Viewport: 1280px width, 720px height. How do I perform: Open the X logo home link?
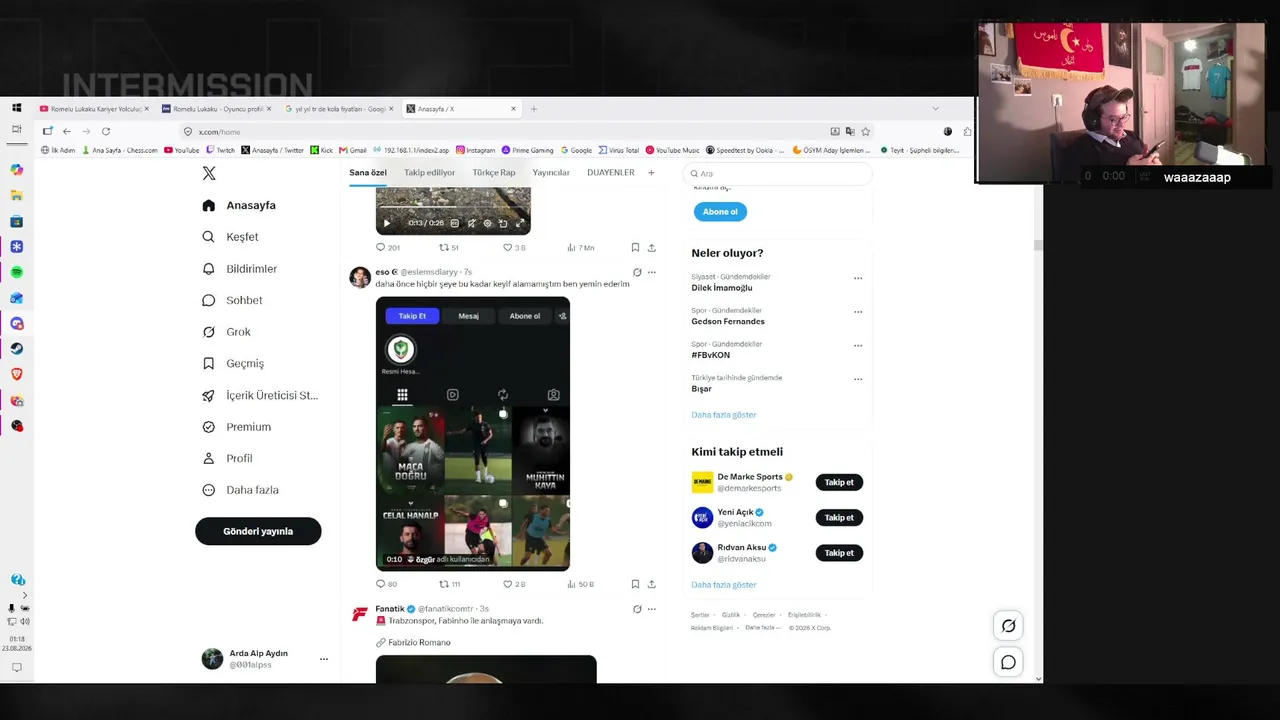pos(209,173)
